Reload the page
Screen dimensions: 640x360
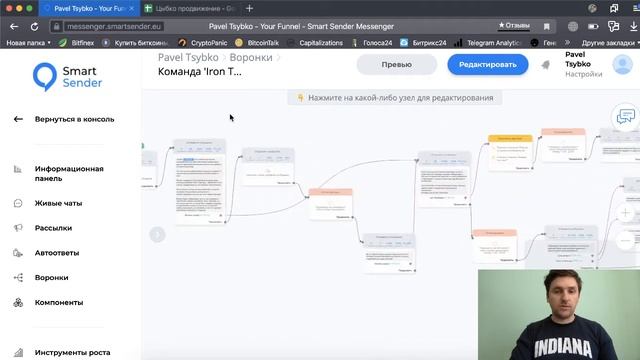tap(34, 27)
